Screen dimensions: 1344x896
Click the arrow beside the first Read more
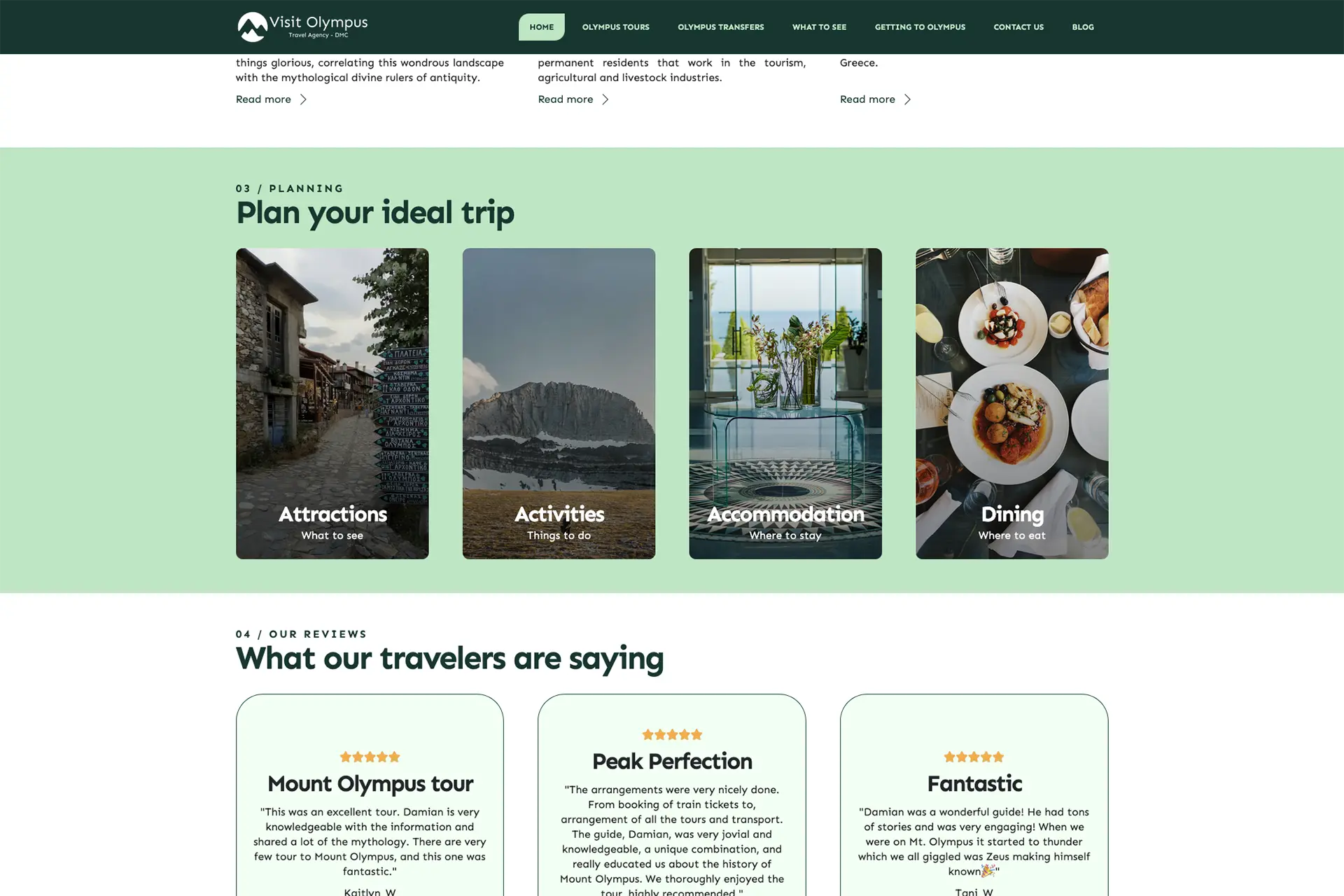[x=303, y=99]
